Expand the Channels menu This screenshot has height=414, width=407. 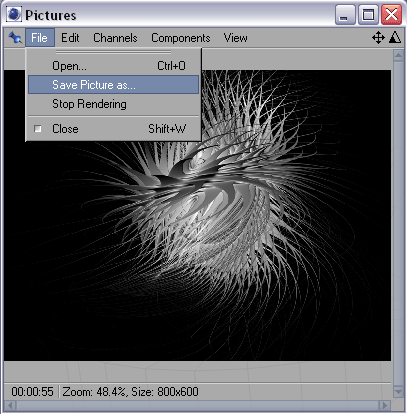(115, 38)
